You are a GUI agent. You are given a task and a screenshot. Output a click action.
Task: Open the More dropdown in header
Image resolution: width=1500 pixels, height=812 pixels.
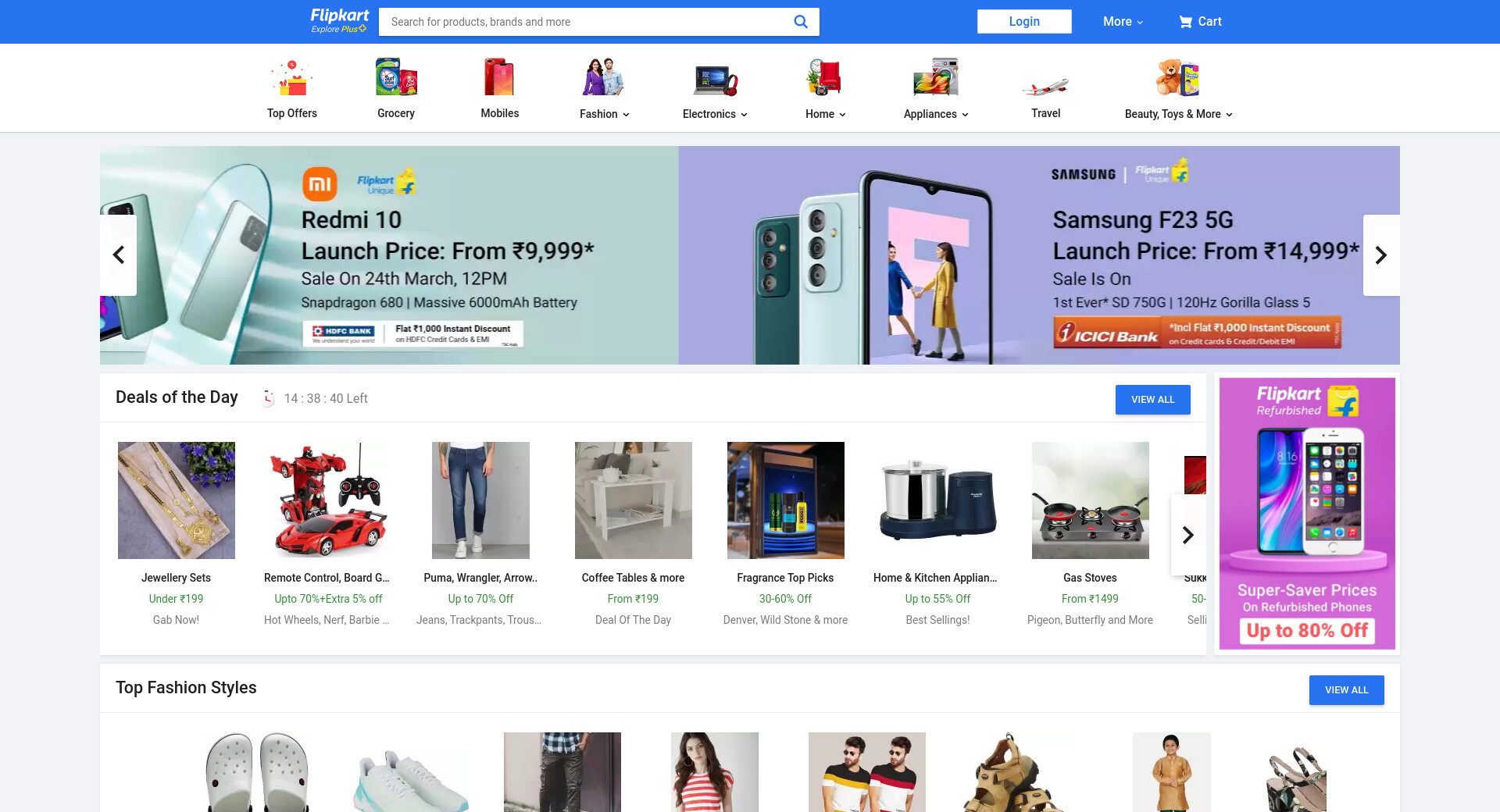pos(1123,22)
